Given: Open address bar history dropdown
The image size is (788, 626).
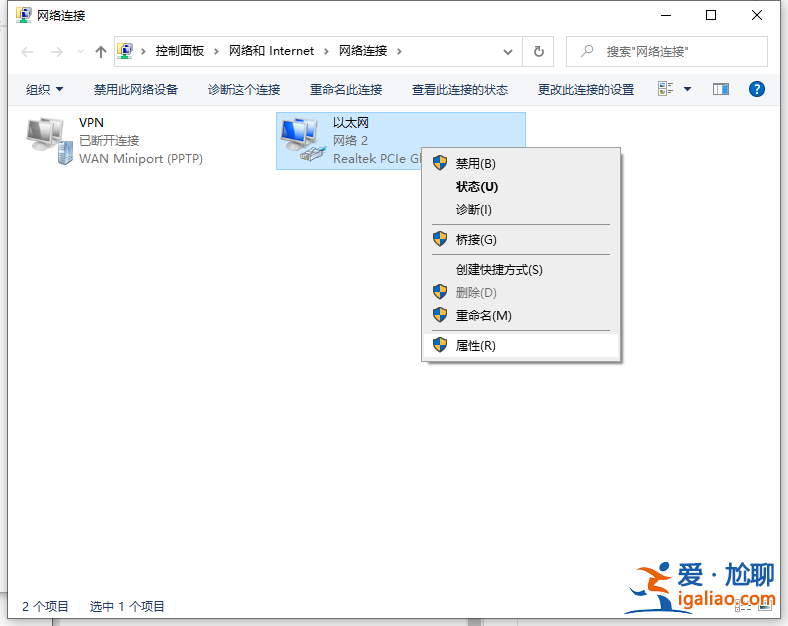Looking at the screenshot, I should coord(508,52).
